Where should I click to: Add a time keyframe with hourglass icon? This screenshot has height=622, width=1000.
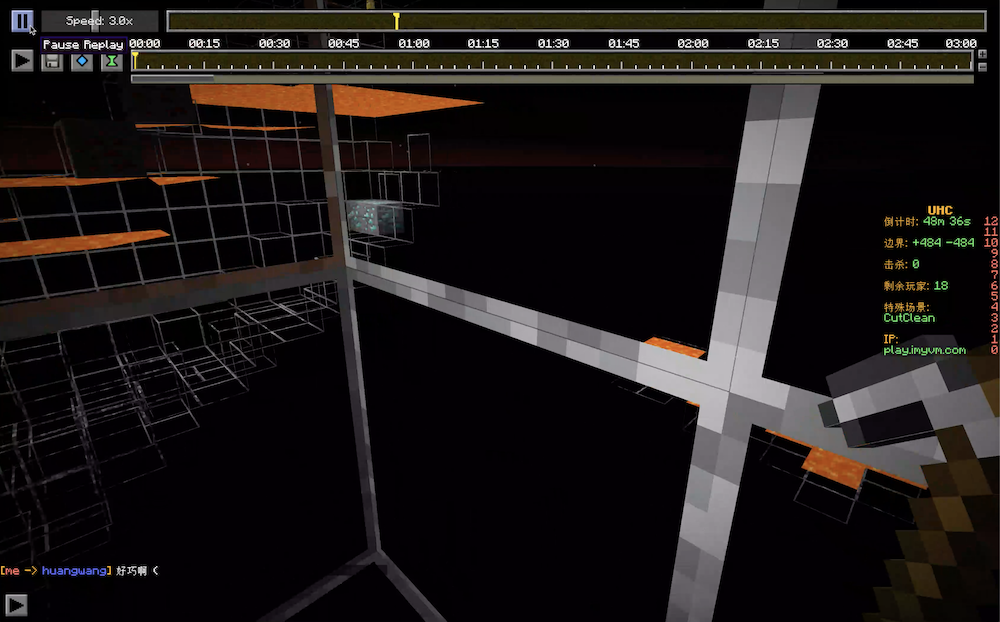click(112, 61)
